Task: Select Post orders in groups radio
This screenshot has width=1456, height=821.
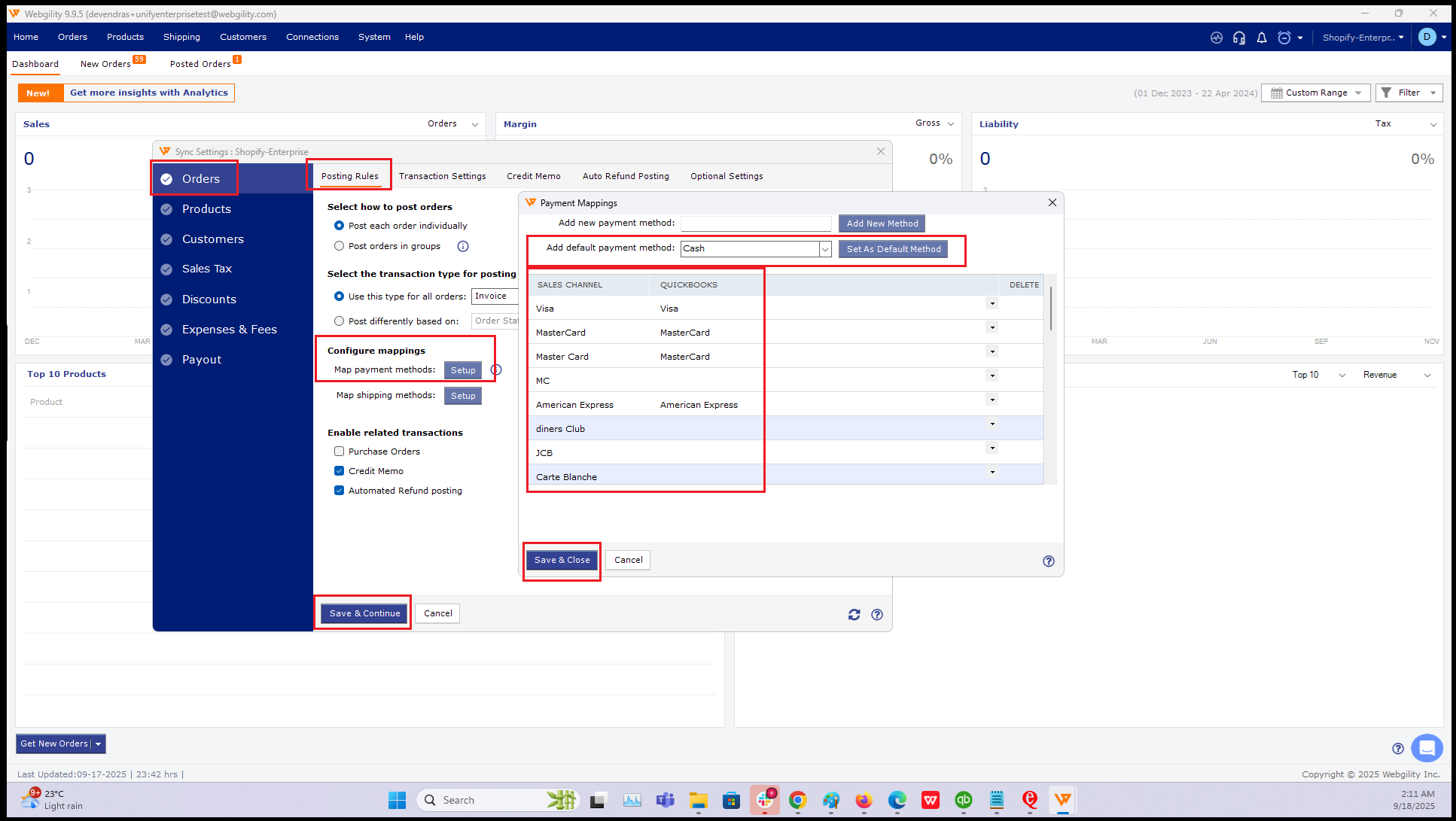Action: pos(339,246)
